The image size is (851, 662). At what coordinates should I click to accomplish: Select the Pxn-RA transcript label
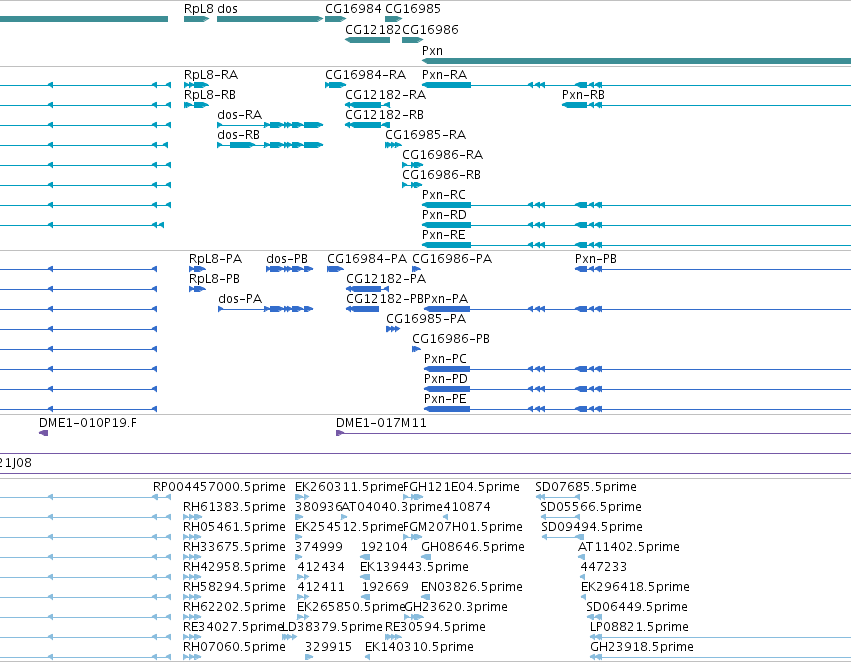[444, 75]
